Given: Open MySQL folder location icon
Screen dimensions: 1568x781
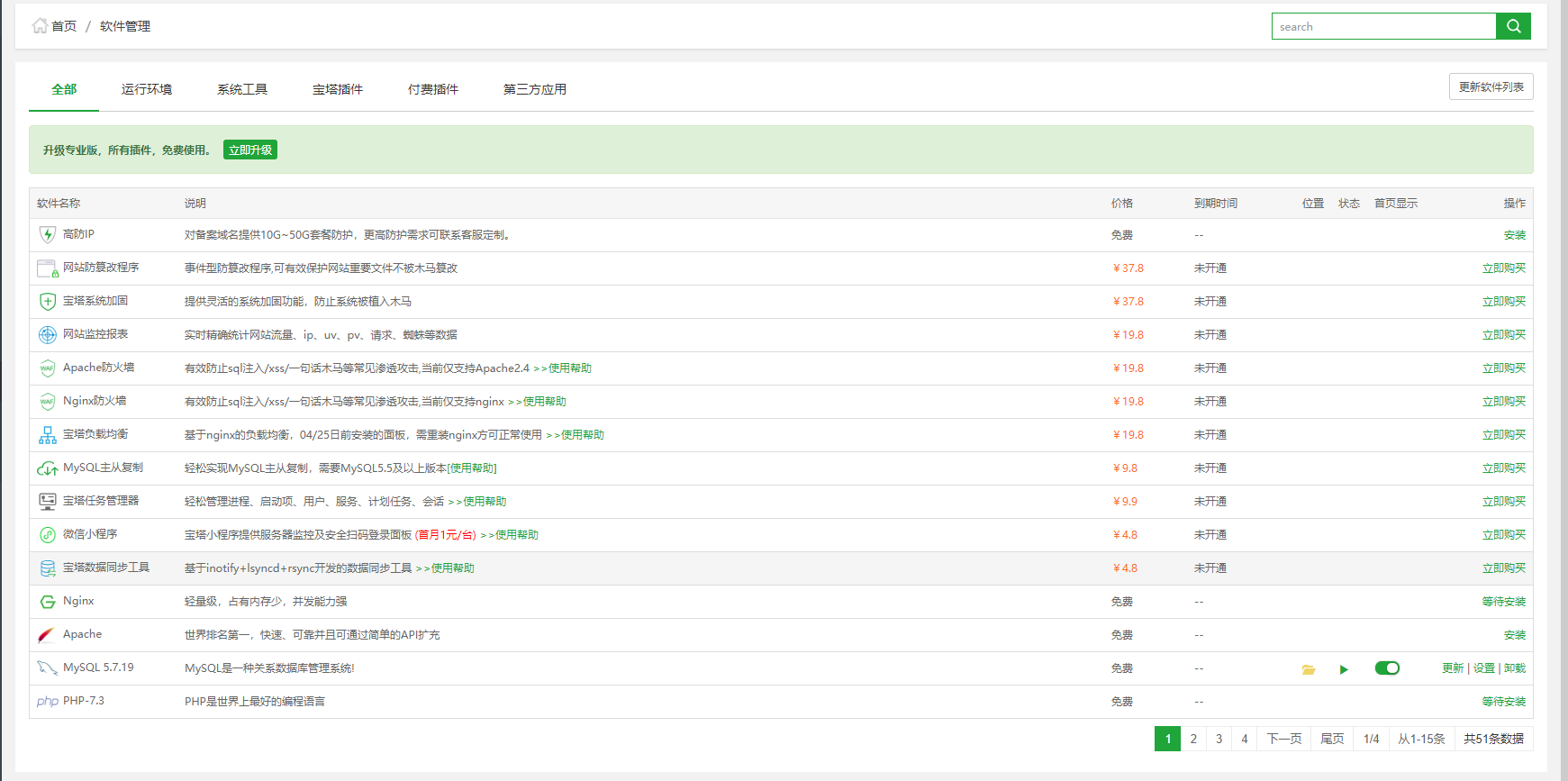Looking at the screenshot, I should coord(1309,669).
